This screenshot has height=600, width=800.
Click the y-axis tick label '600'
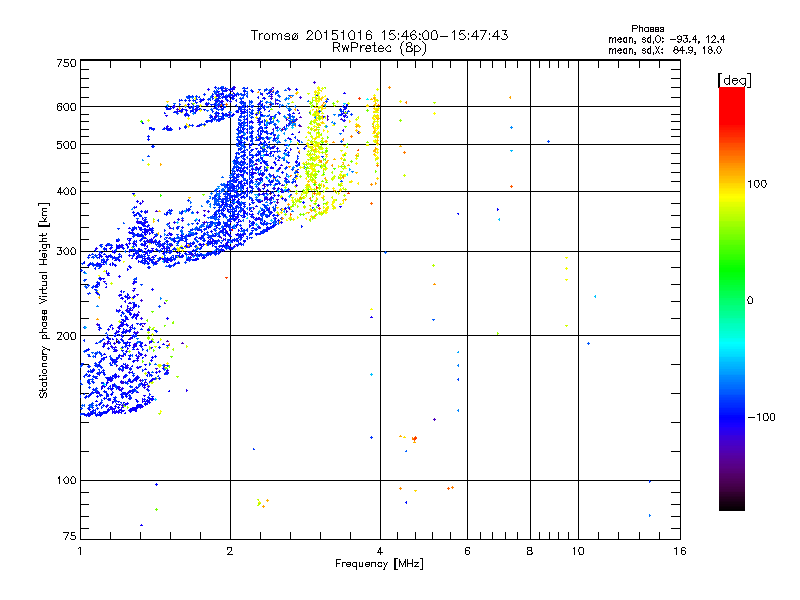point(66,107)
